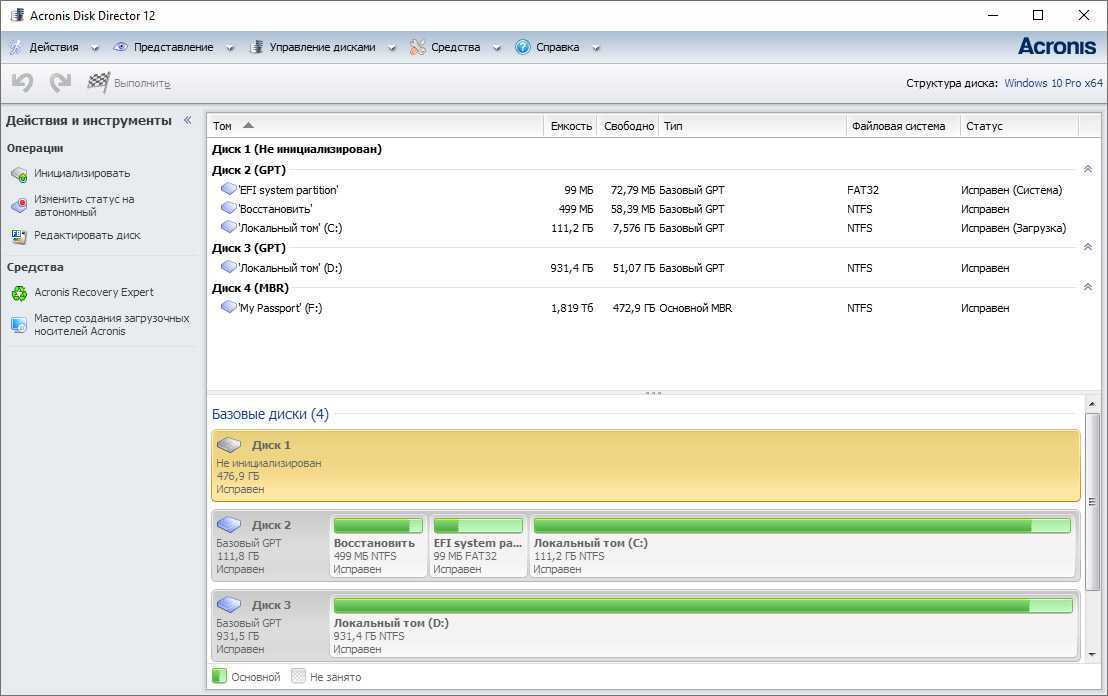Select the Восстановить partition block on Диск 2

tap(378, 546)
